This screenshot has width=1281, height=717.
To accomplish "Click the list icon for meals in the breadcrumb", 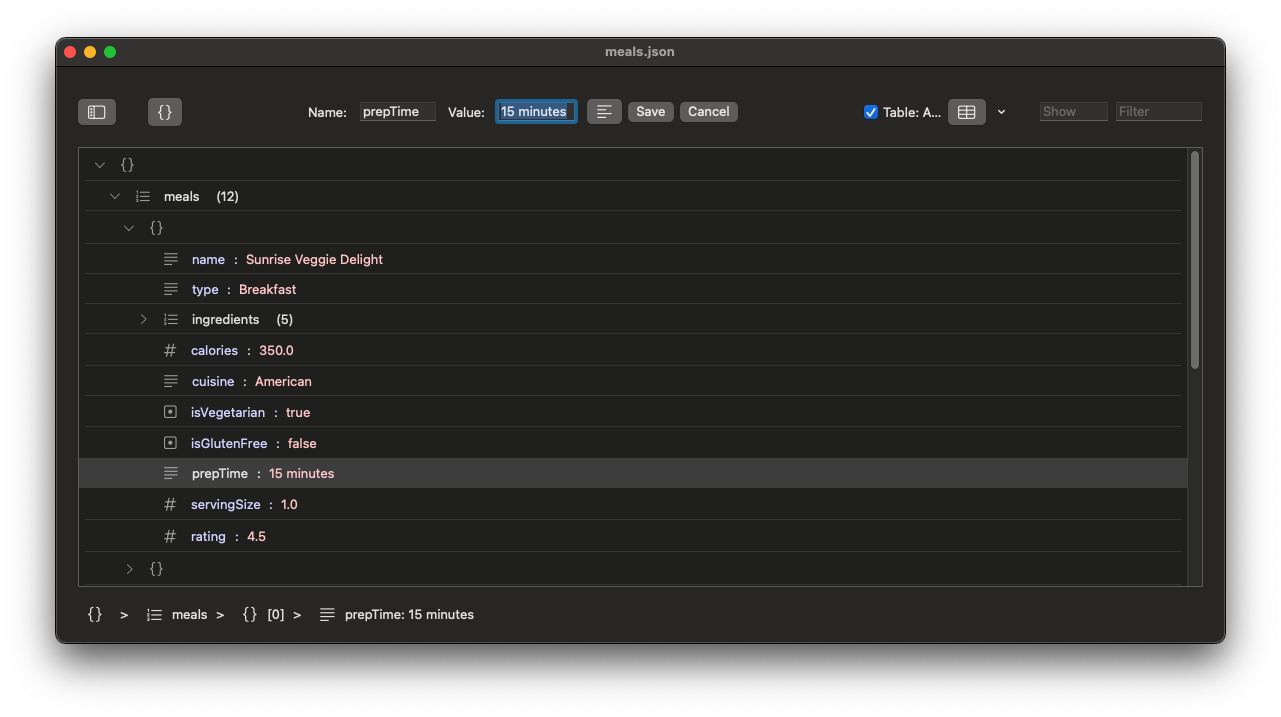I will pyautogui.click(x=156, y=614).
